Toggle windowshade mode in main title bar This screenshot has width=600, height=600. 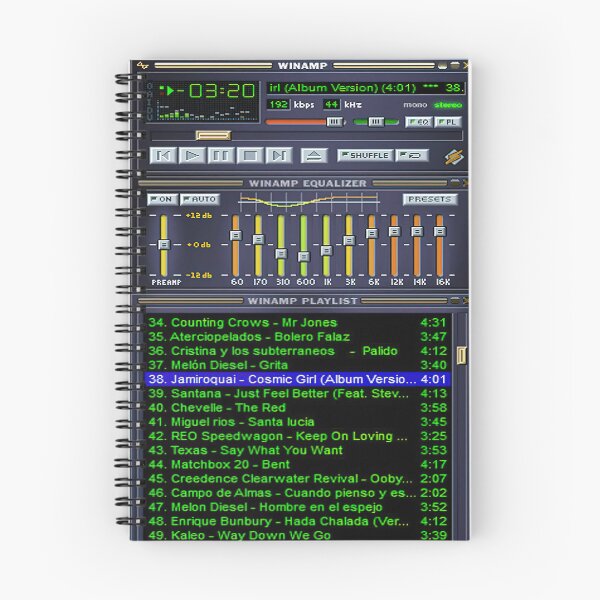pyautogui.click(x=455, y=66)
